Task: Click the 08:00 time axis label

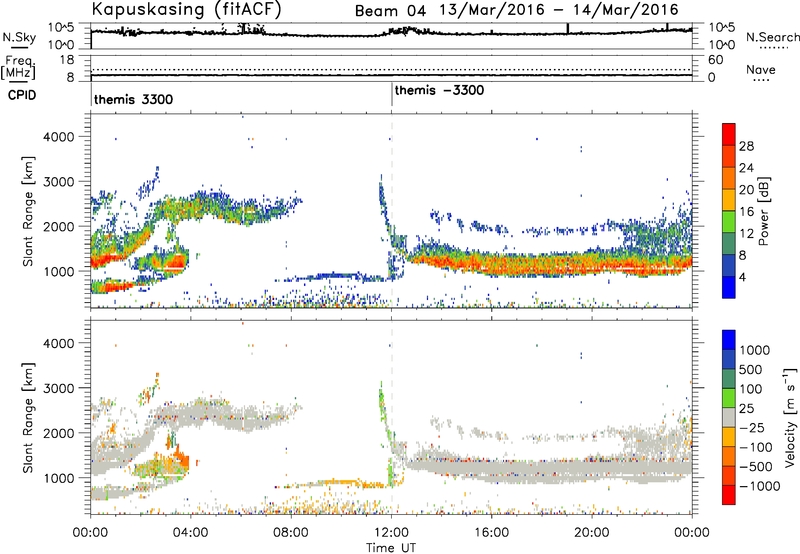Action: tap(290, 533)
